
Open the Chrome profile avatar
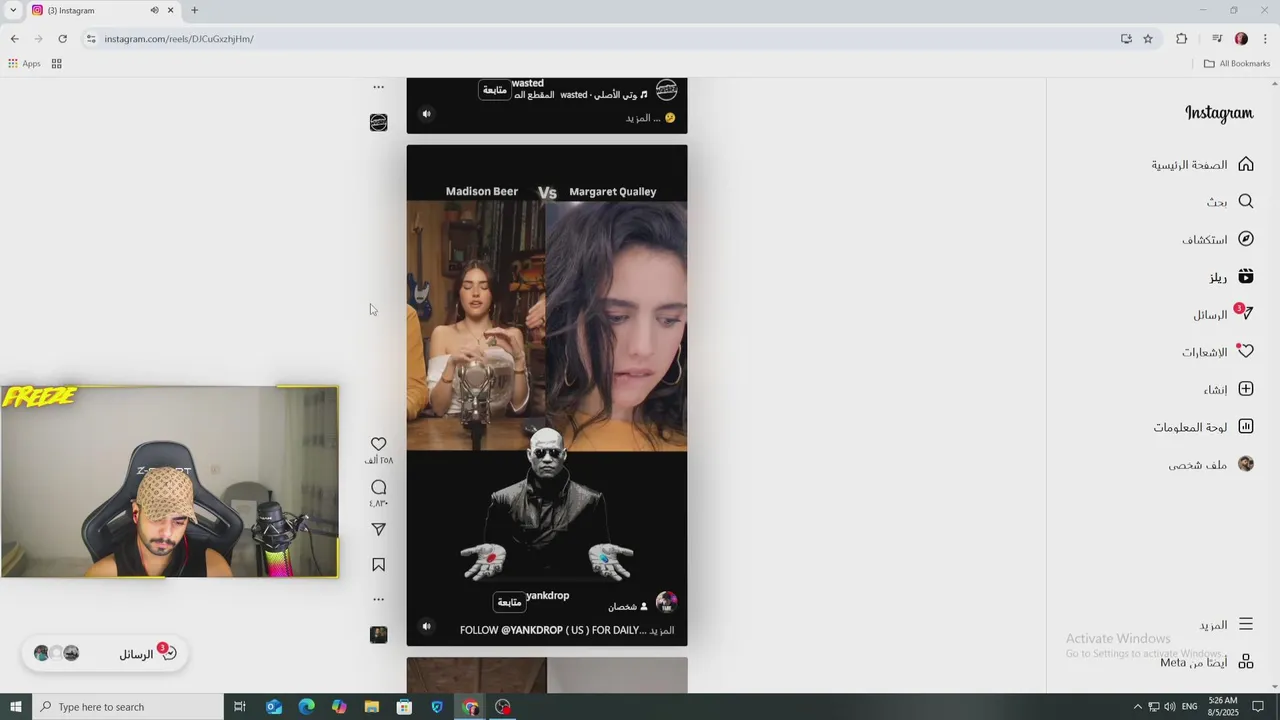[x=1241, y=39]
